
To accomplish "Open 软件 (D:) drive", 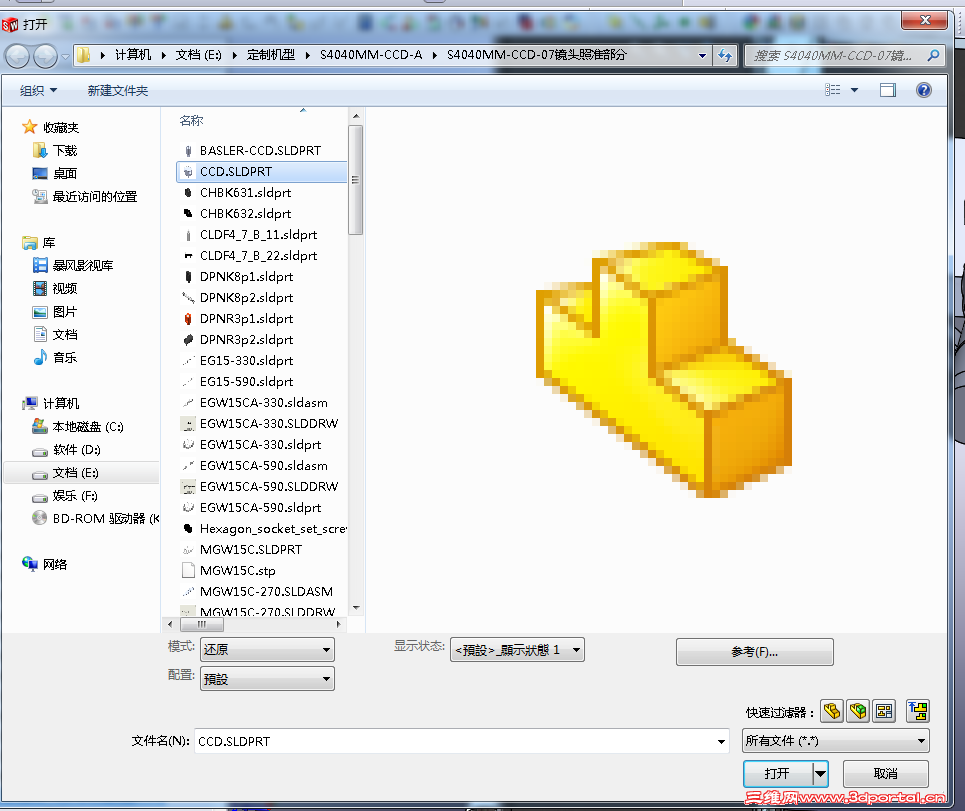I will pos(66,450).
